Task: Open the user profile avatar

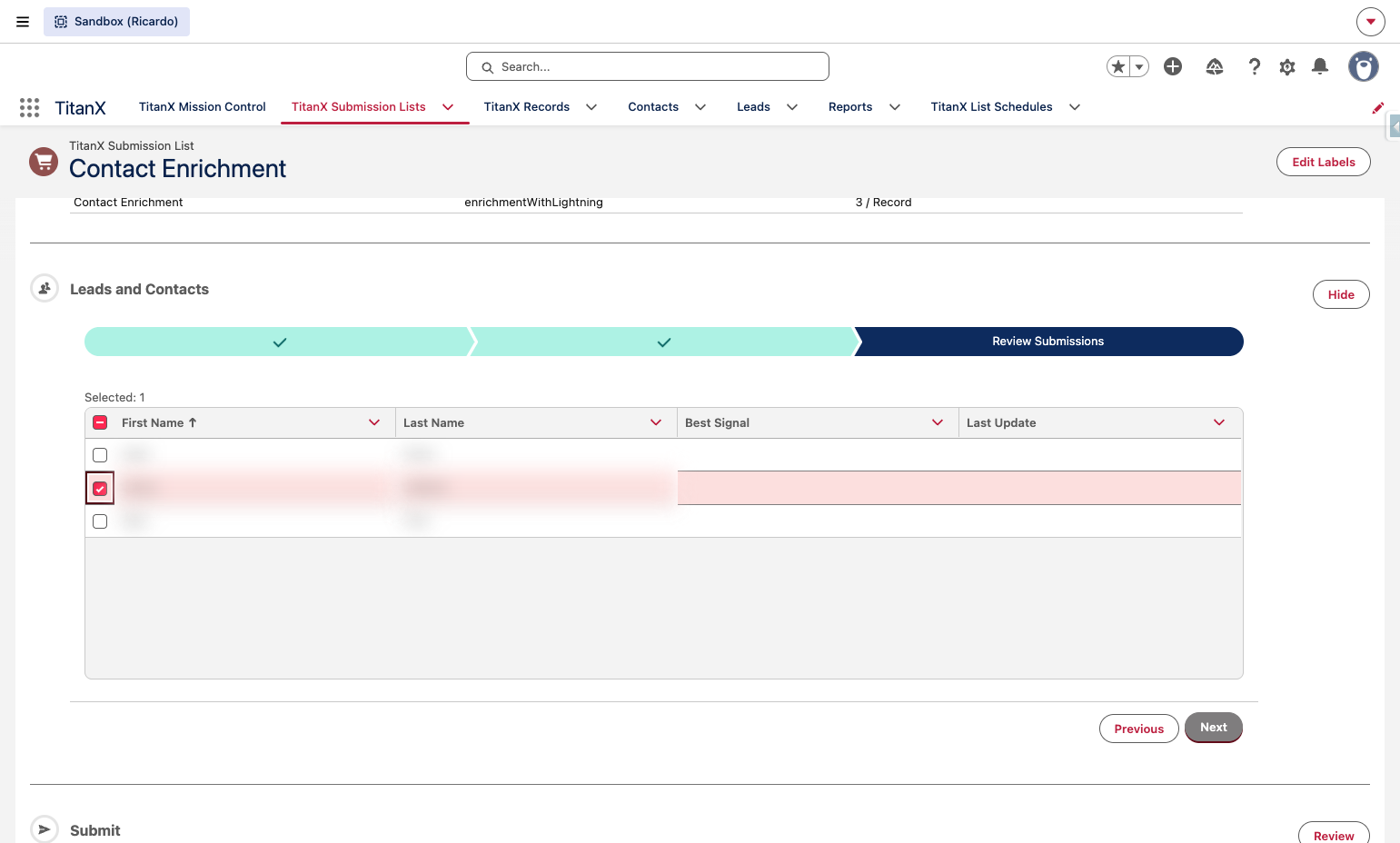Action: (x=1364, y=66)
